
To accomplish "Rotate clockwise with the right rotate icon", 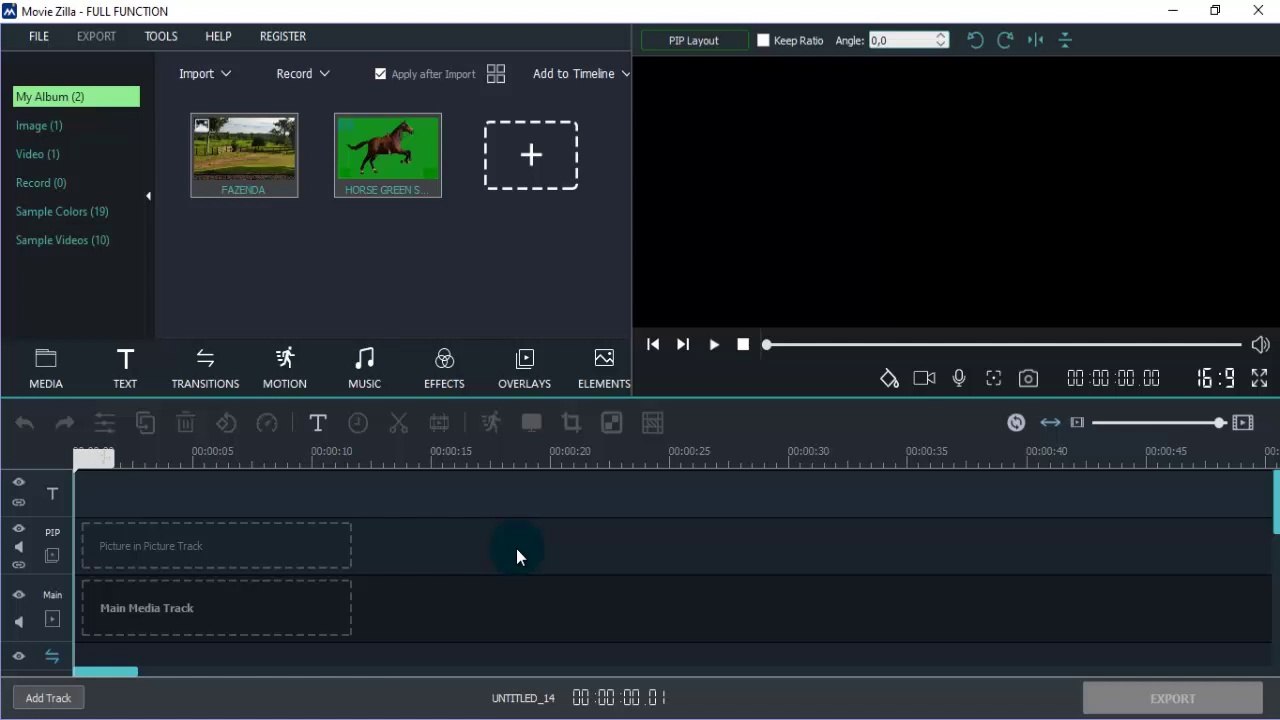I will click(1005, 40).
